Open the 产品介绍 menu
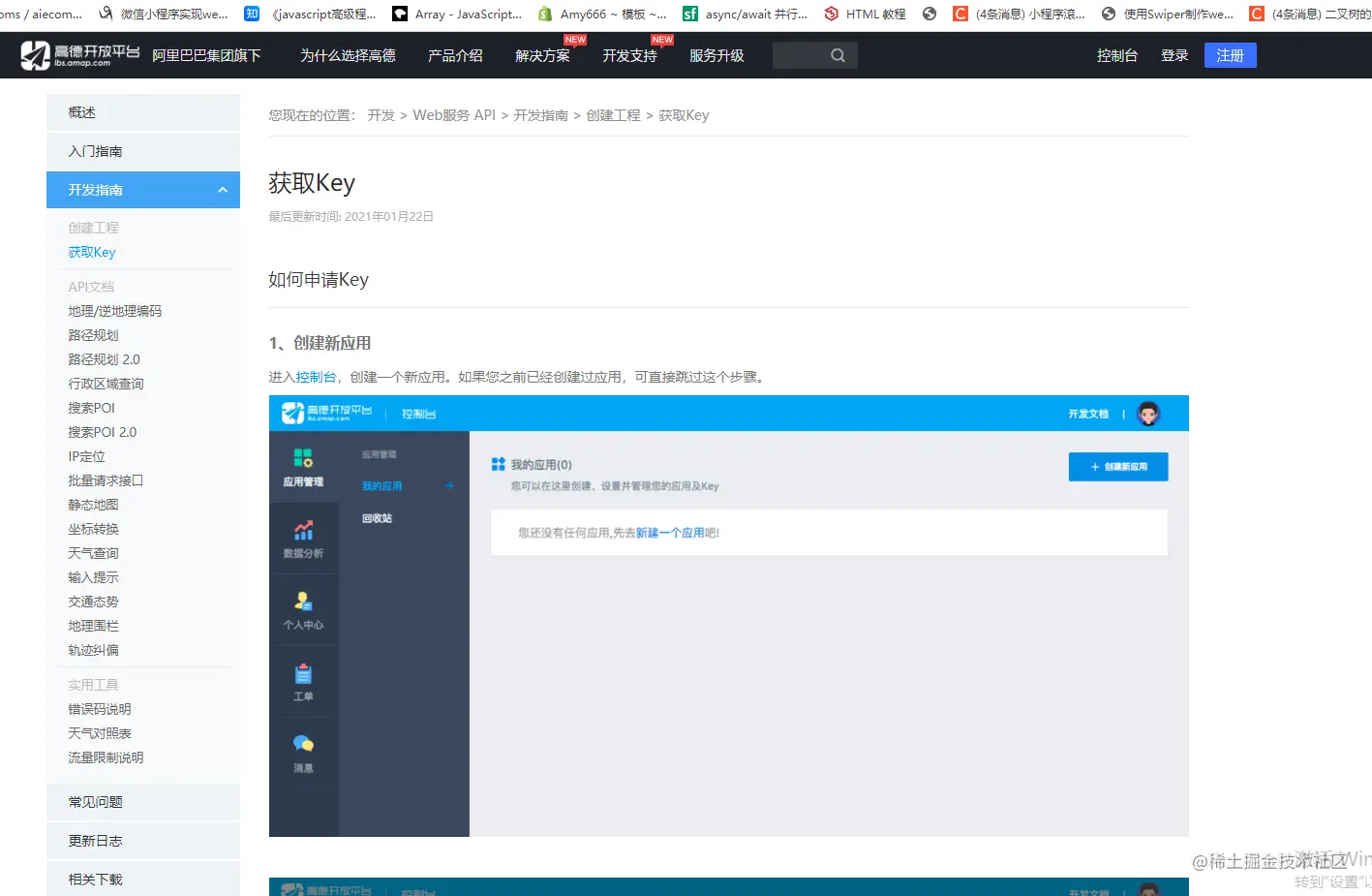 pos(455,55)
